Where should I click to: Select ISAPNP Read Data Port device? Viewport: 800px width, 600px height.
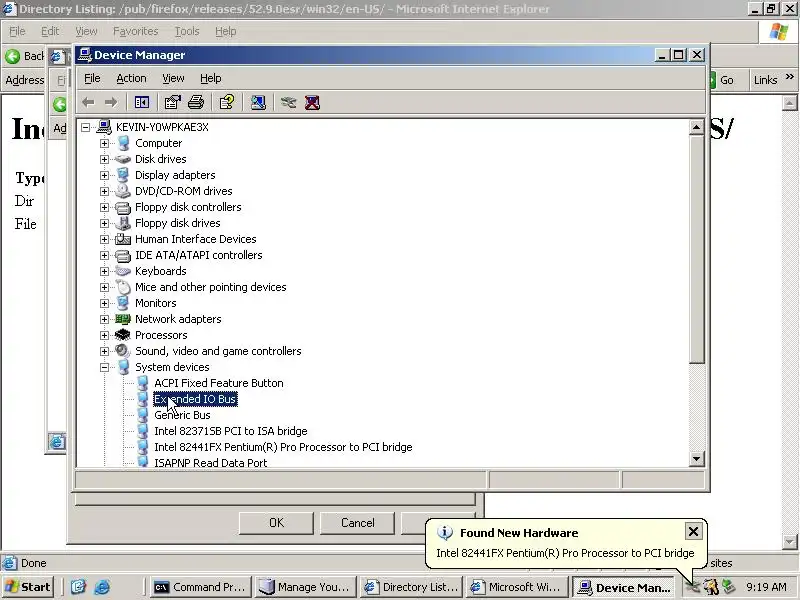tap(210, 463)
